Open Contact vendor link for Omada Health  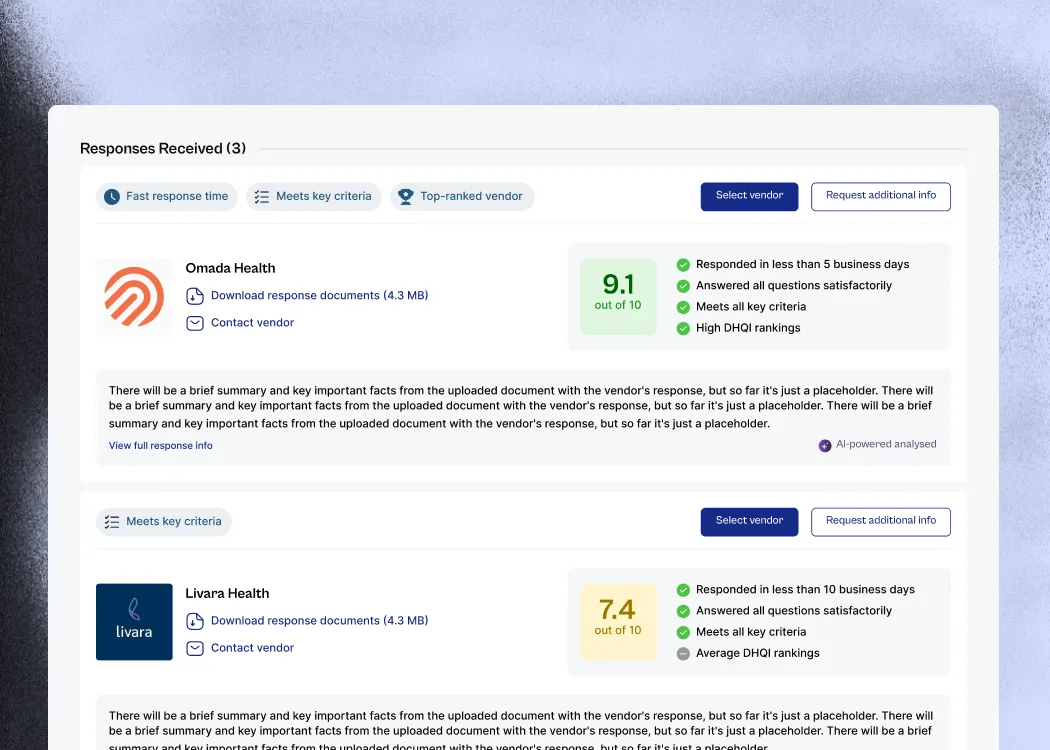pos(252,323)
